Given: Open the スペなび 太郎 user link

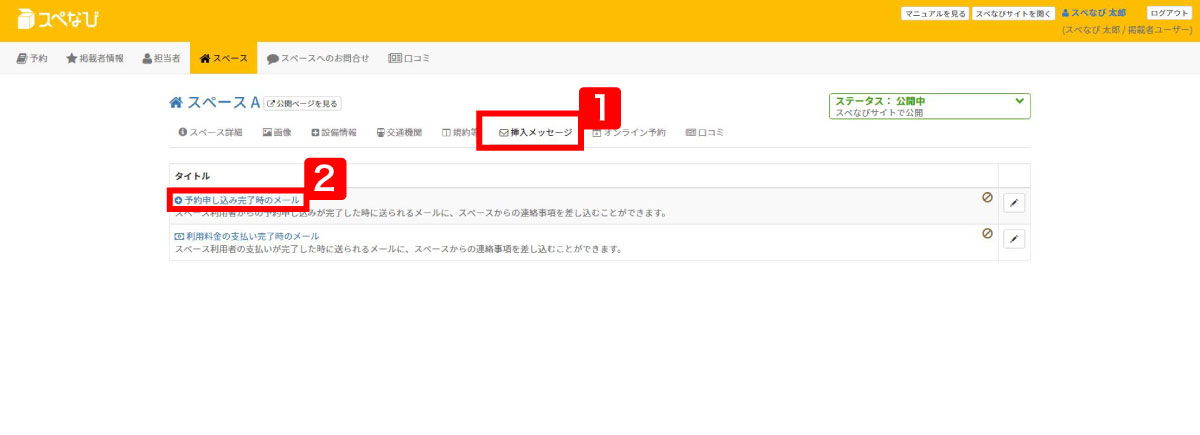Looking at the screenshot, I should pyautogui.click(x=1093, y=14).
